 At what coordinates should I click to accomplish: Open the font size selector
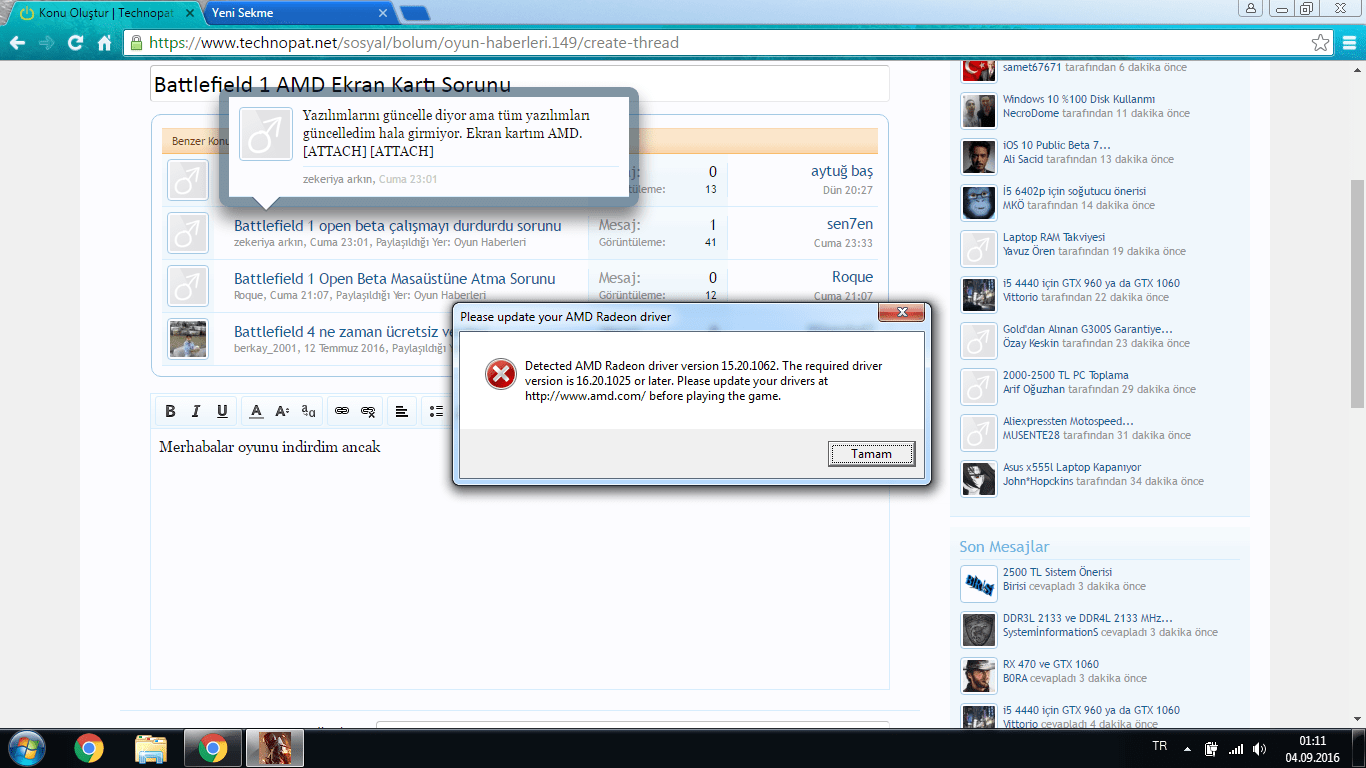tap(282, 411)
